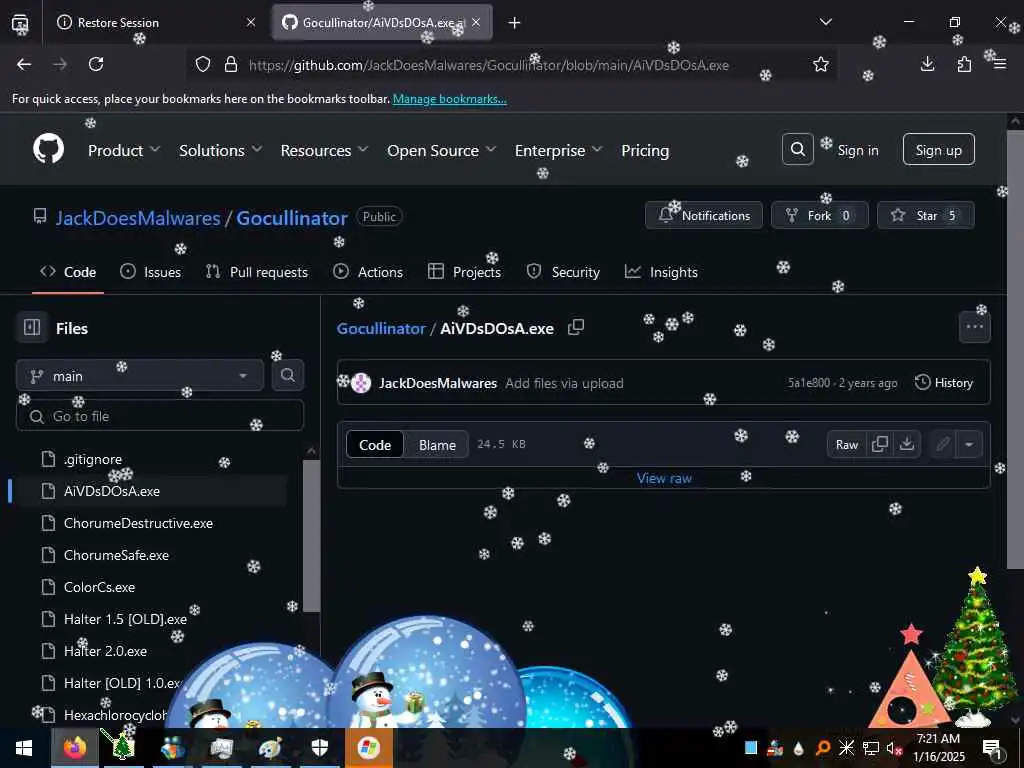Switch to the Restore Session tab

tap(155, 22)
